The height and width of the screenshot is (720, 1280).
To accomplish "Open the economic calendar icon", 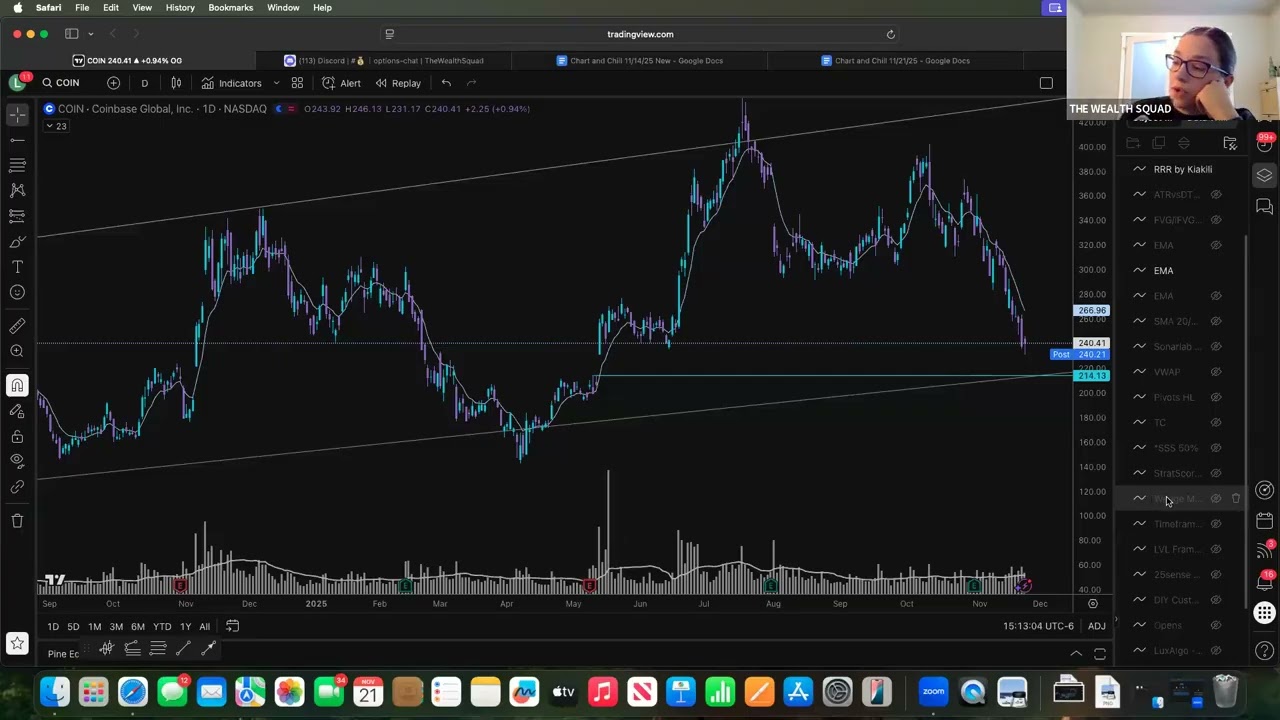I will click(1265, 520).
